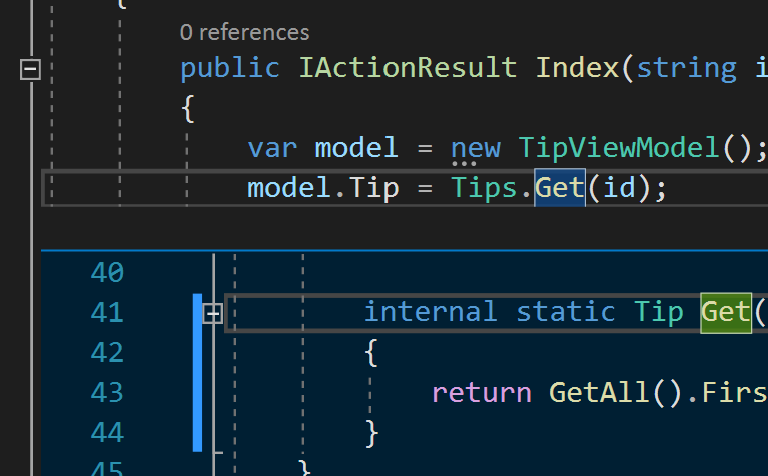This screenshot has height=476, width=768.
Task: Click the 'internal' keyword on line 41
Action: click(431, 312)
